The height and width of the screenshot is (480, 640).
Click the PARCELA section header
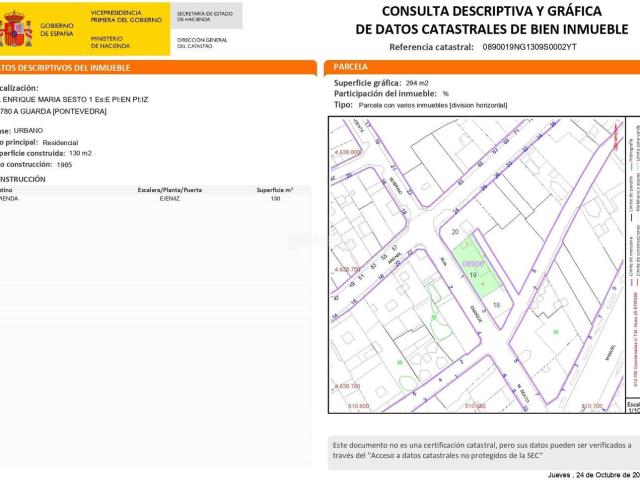[x=349, y=67]
